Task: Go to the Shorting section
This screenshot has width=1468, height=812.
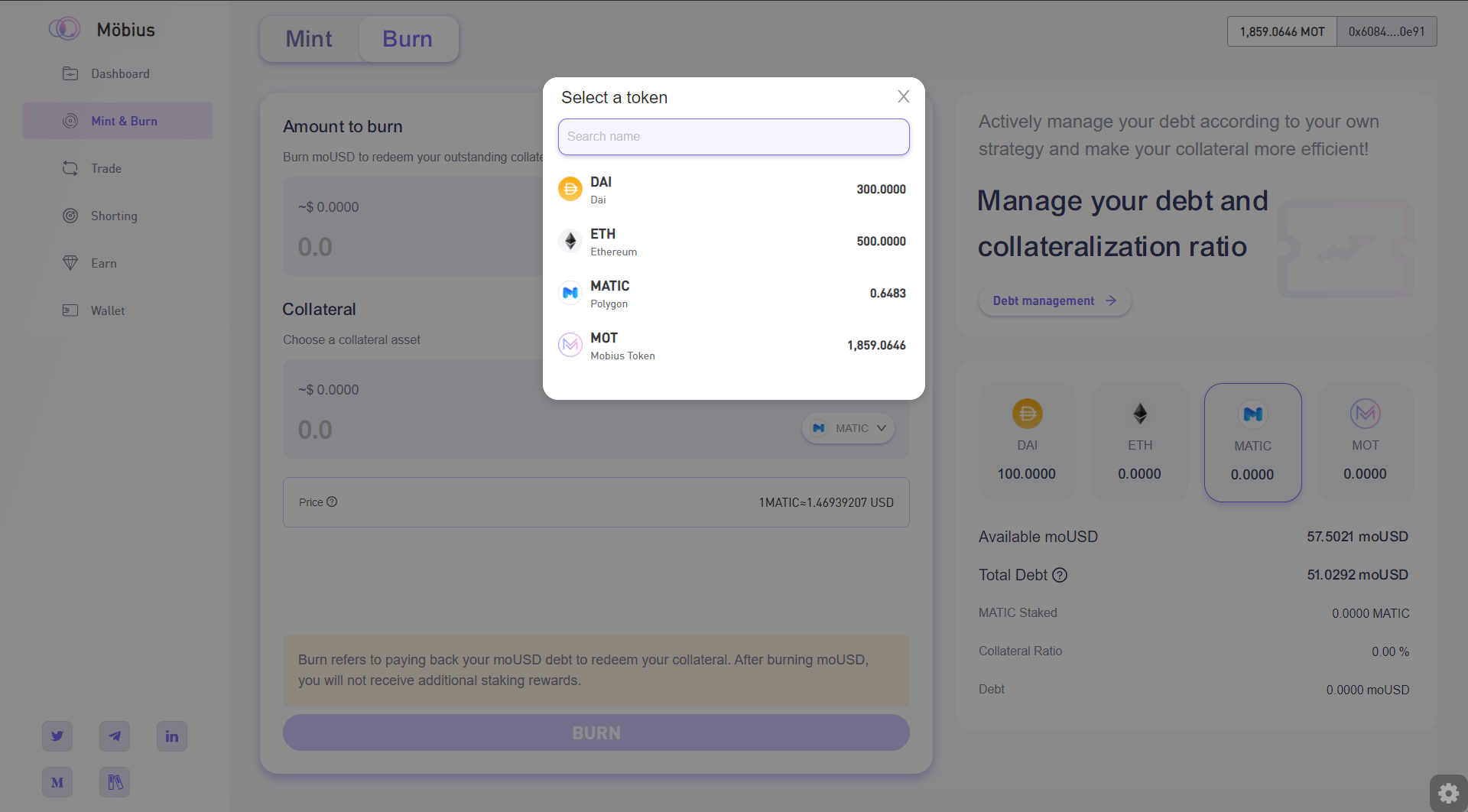Action: click(114, 216)
